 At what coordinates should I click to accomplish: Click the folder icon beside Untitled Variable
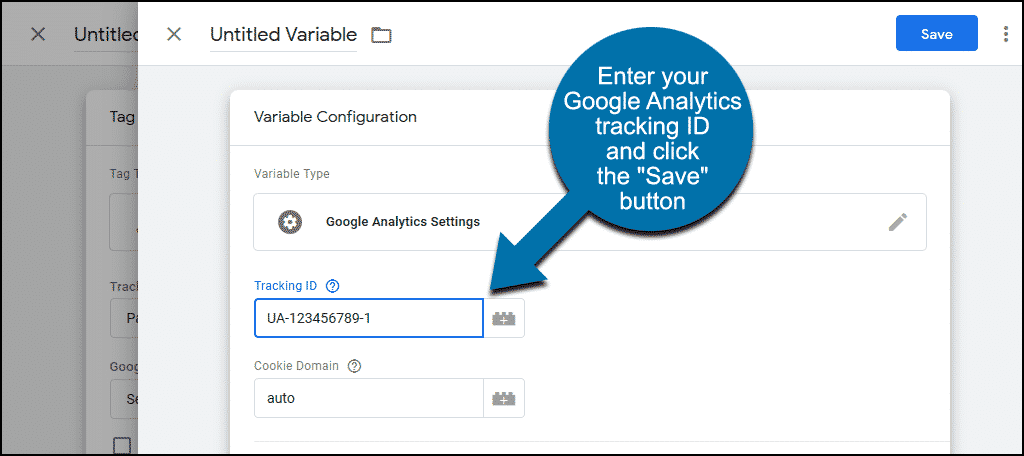tap(381, 35)
